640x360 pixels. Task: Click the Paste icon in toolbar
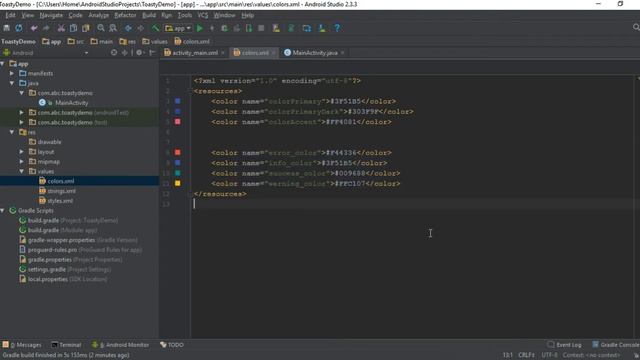click(x=86, y=28)
